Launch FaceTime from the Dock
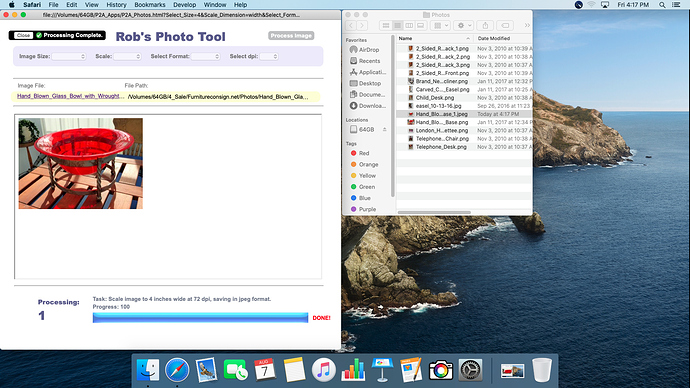Image resolution: width=690 pixels, height=388 pixels. tap(235, 370)
